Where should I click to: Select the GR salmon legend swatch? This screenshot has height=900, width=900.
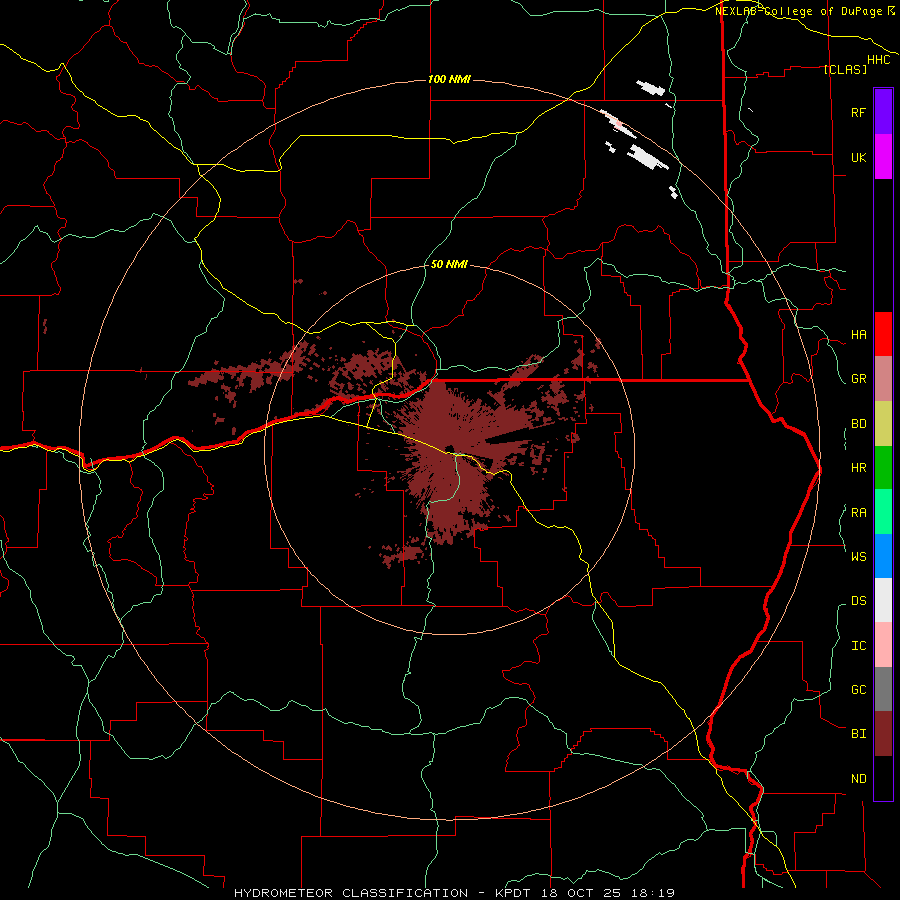tap(883, 379)
